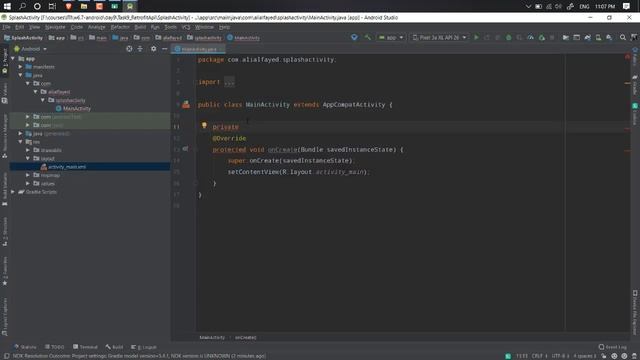Screen dimensions: 640x360
Task: Open Task View in taskbar
Action: pos(52,6)
